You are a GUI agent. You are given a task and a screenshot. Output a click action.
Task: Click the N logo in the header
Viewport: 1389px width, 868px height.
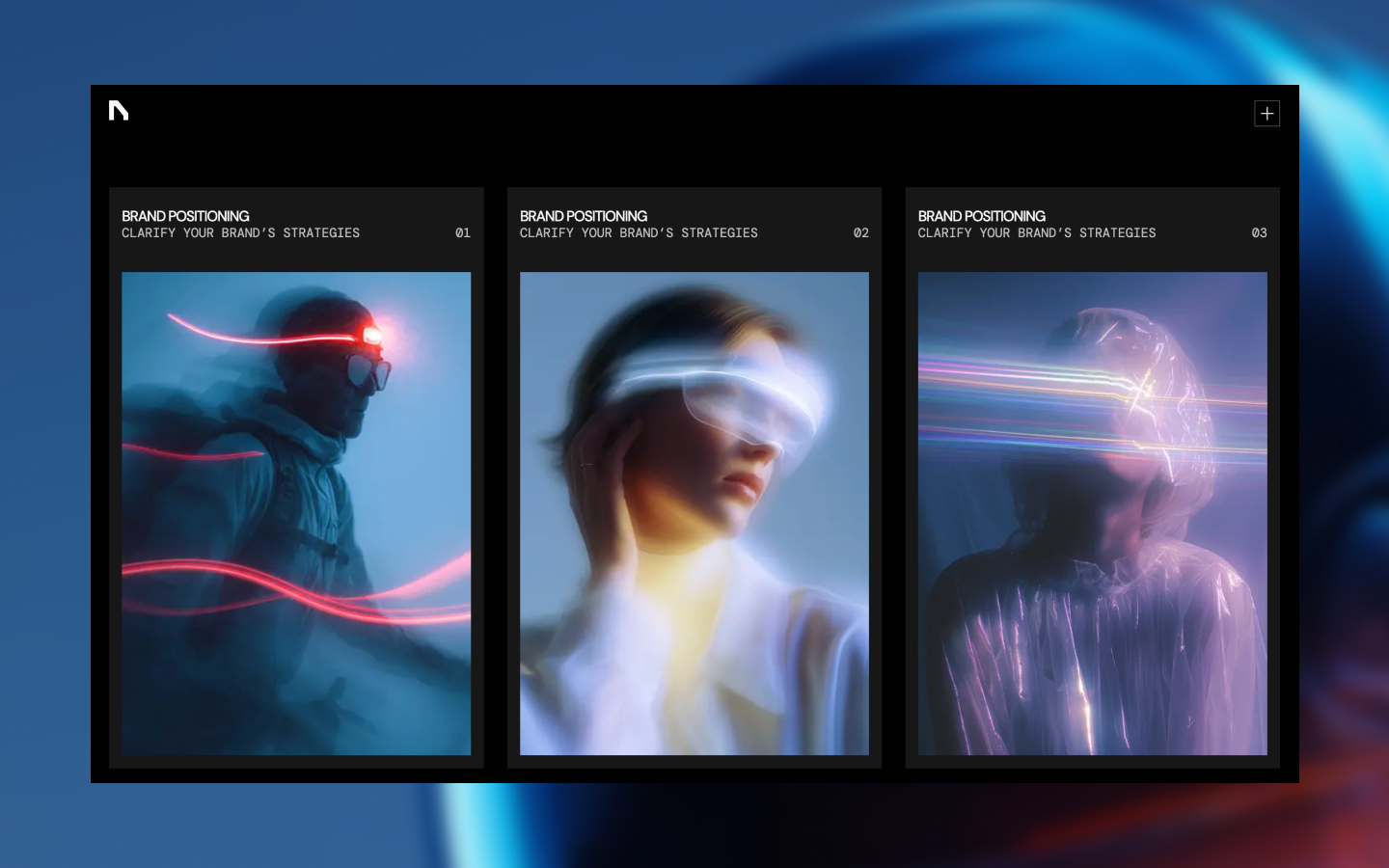tap(119, 111)
